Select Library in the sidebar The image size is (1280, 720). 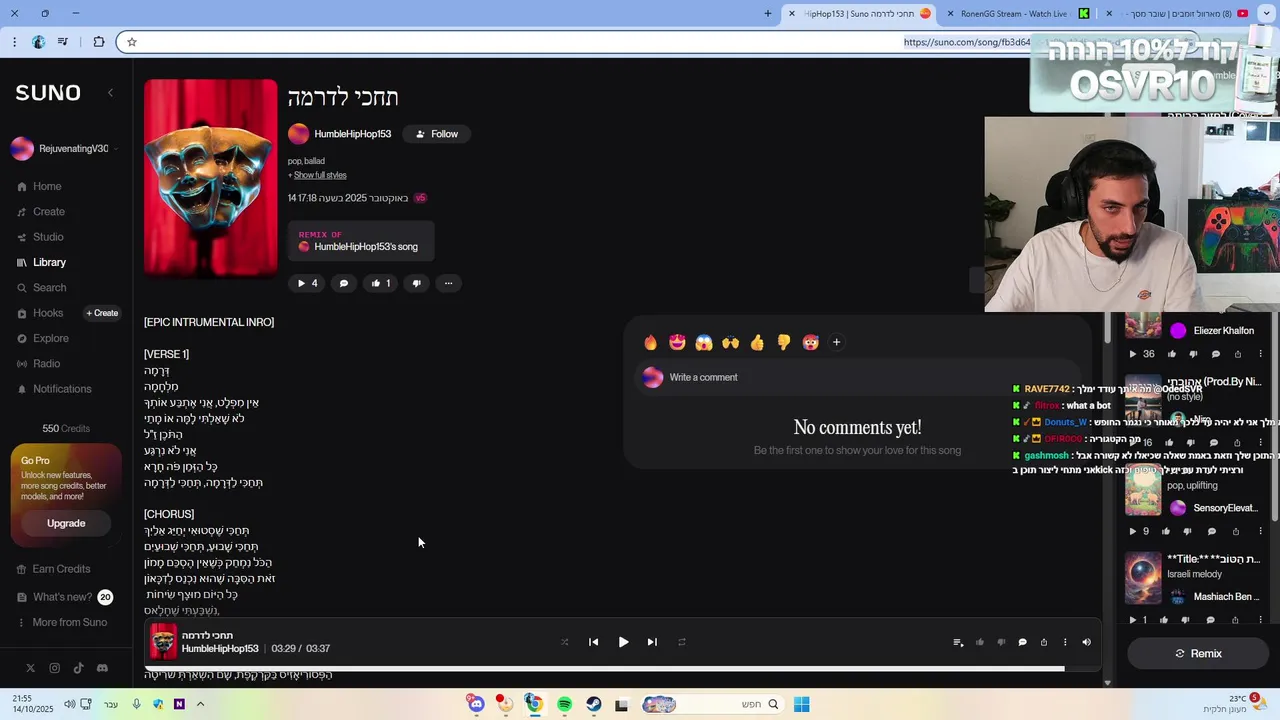42,262
